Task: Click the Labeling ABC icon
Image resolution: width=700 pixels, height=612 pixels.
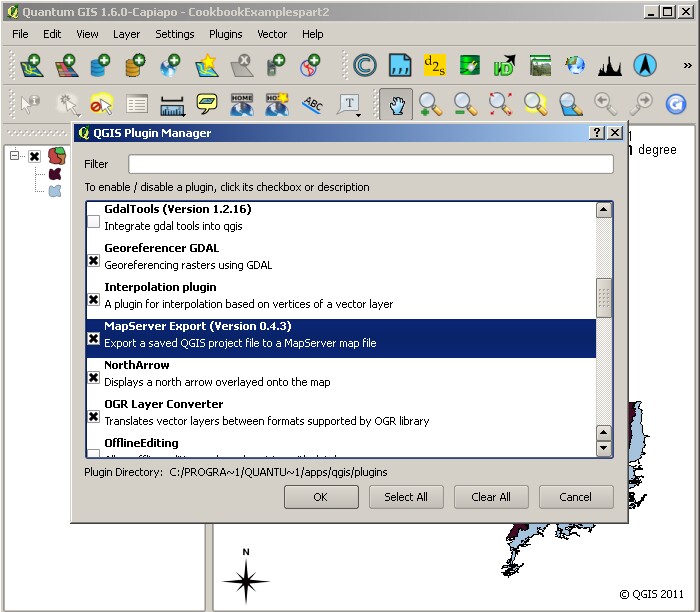Action: (x=312, y=104)
